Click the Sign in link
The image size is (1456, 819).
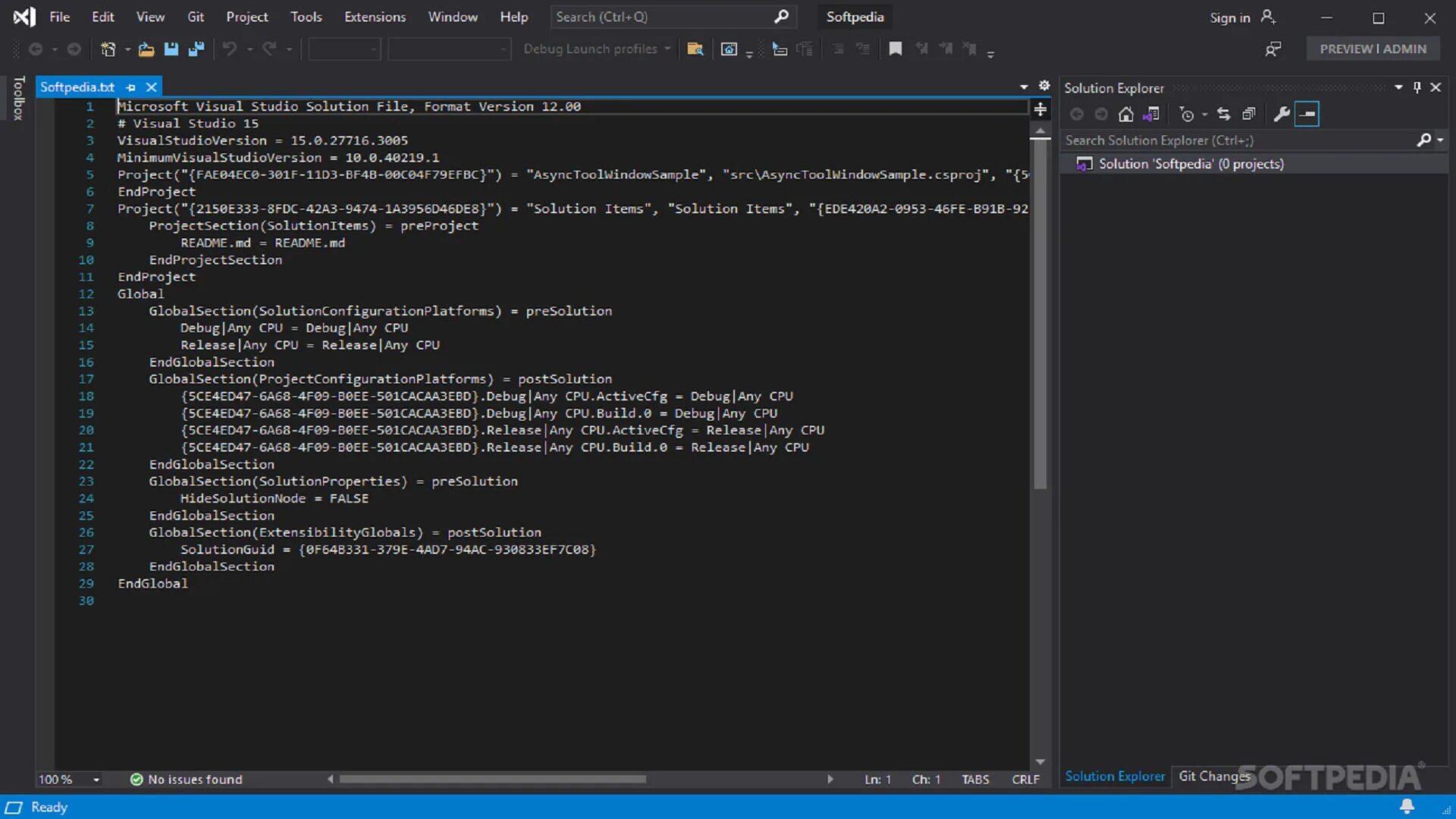[1229, 17]
